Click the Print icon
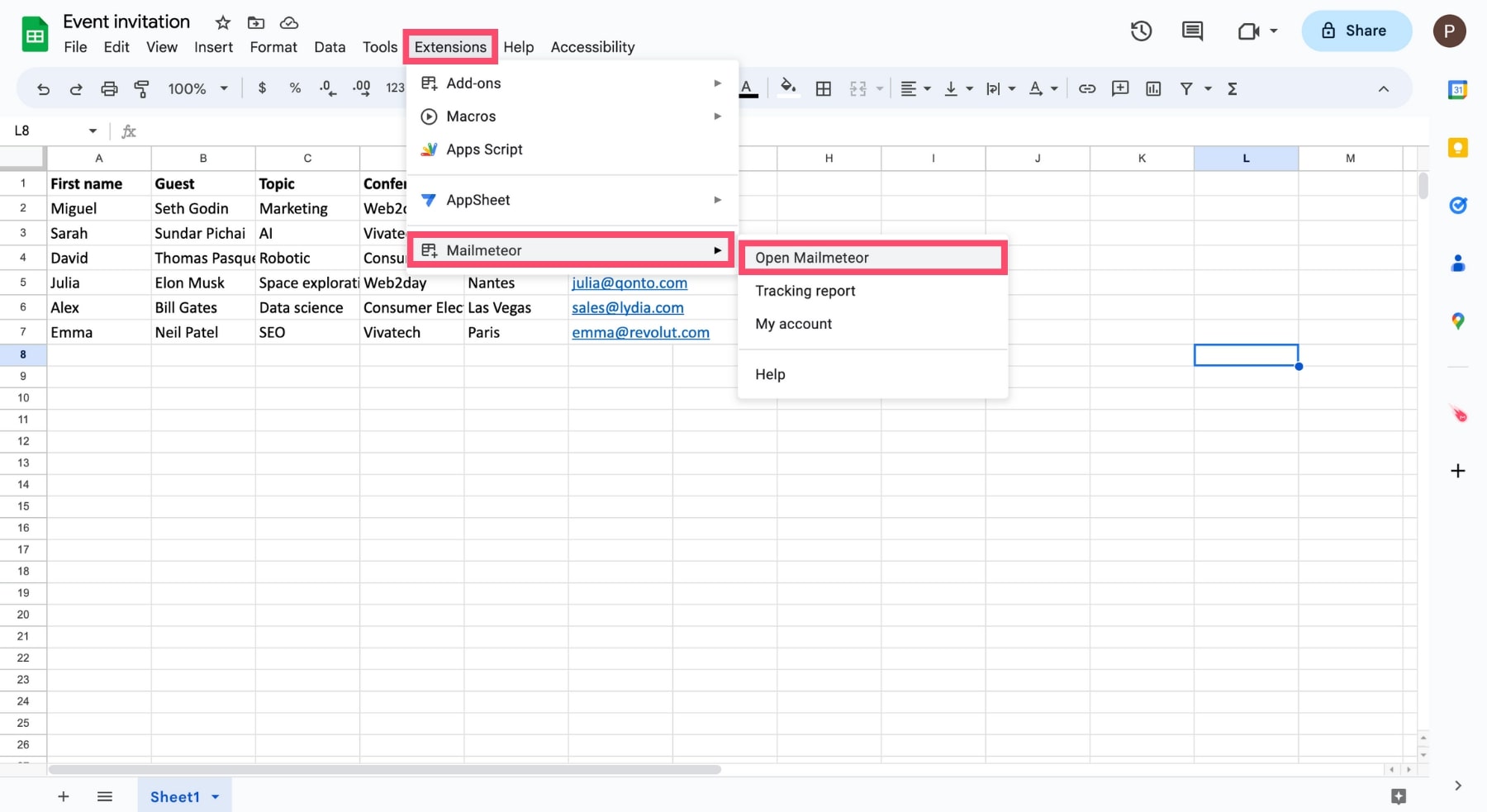Image resolution: width=1487 pixels, height=812 pixels. coord(109,89)
